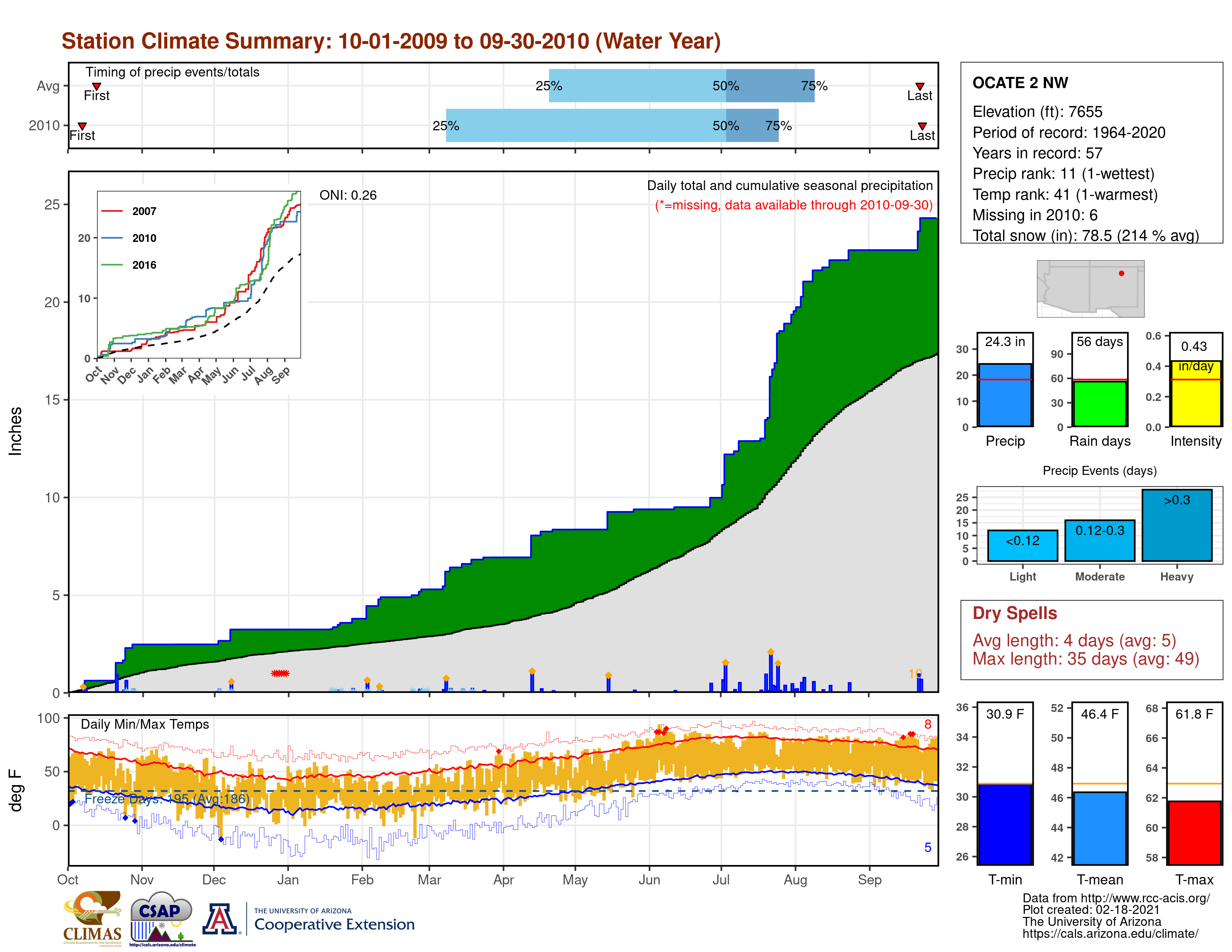1232x952 pixels.
Task: Click the blue number 5 in temps chart
Action: [927, 847]
